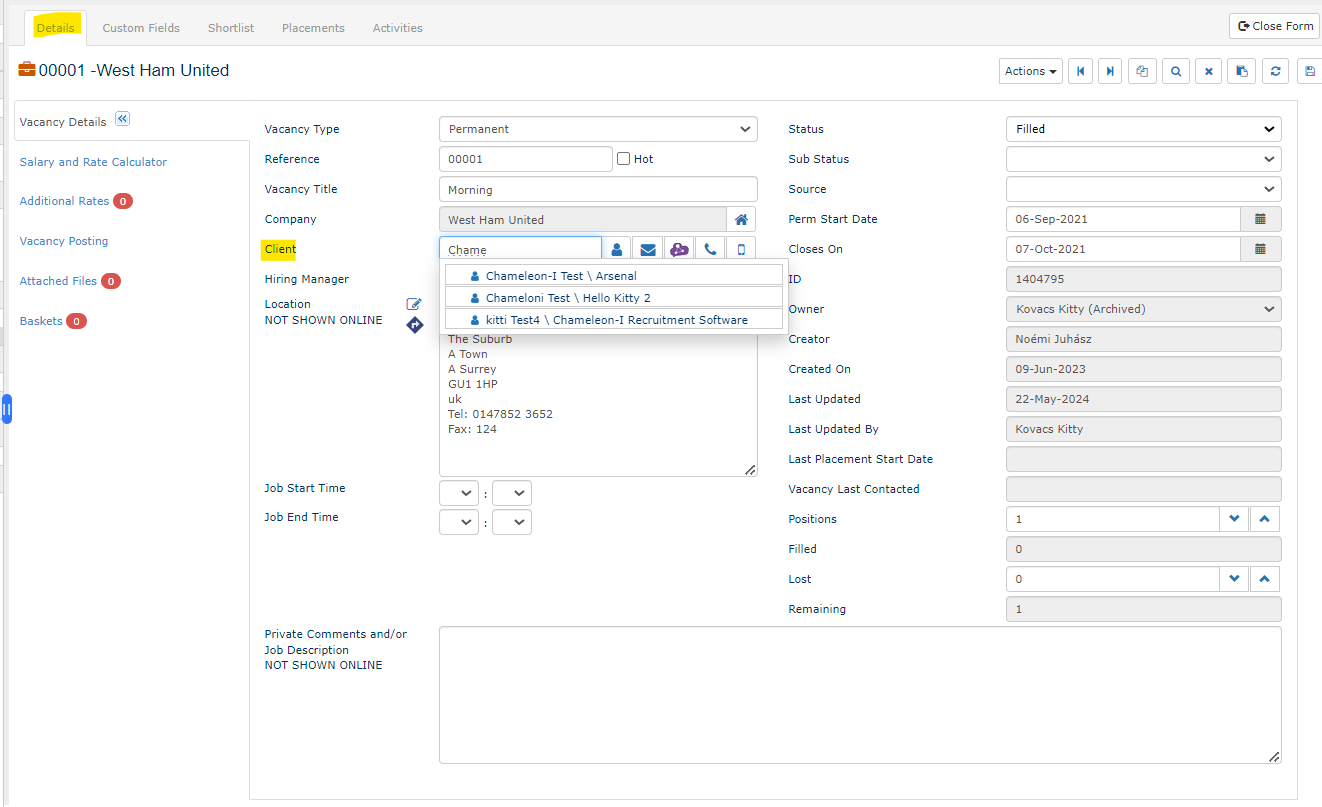Switch to the Details tab
Screen dimensions: 1322x807
point(55,28)
